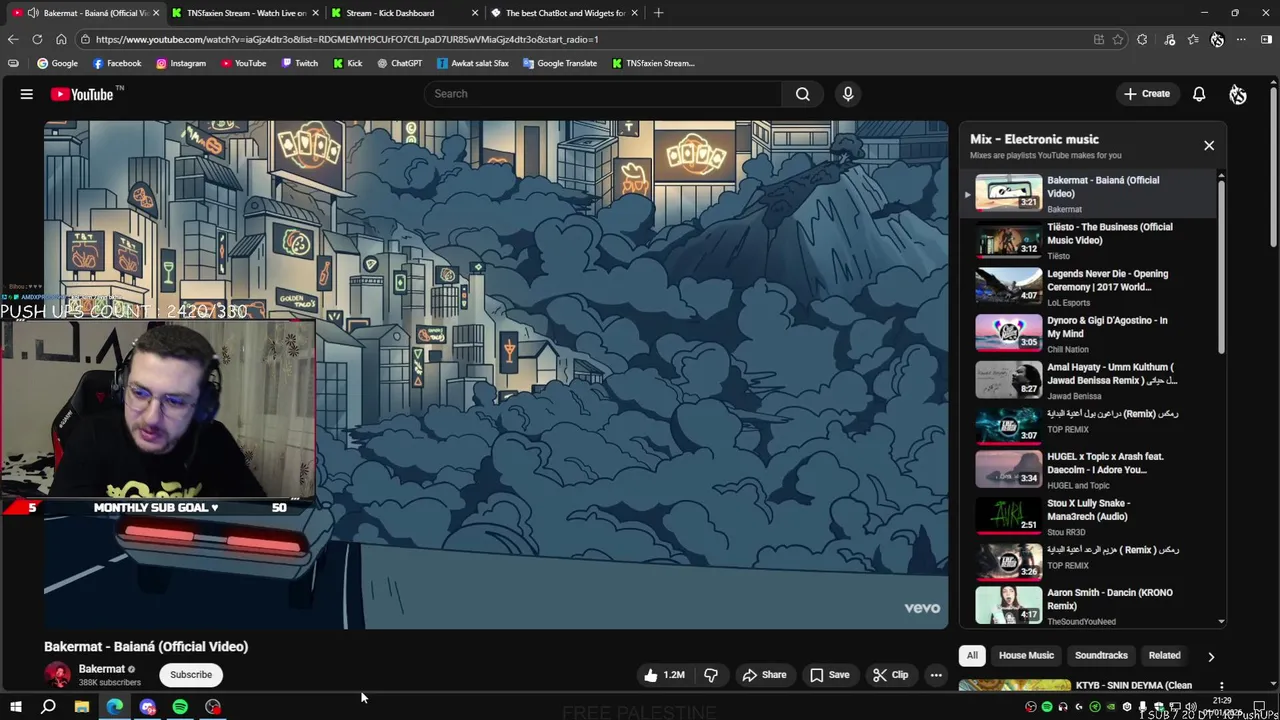This screenshot has height=720, width=1280.
Task: Share the Baianá video
Action: coord(764,675)
